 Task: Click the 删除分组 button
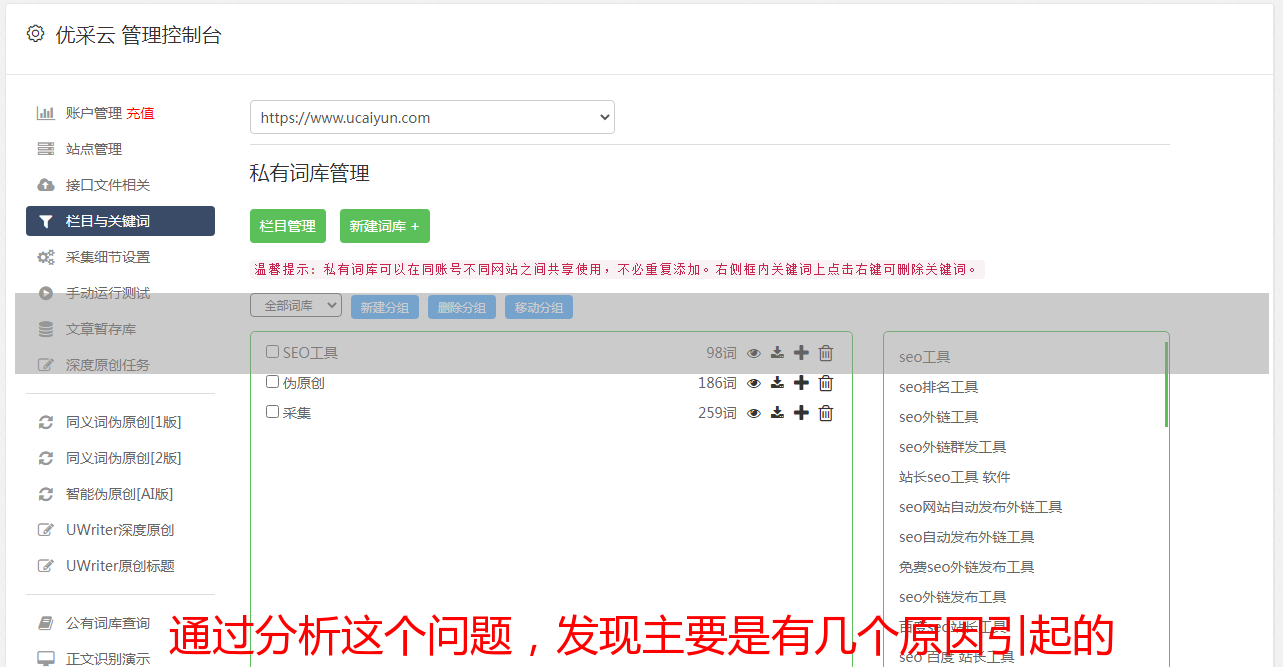(x=462, y=307)
